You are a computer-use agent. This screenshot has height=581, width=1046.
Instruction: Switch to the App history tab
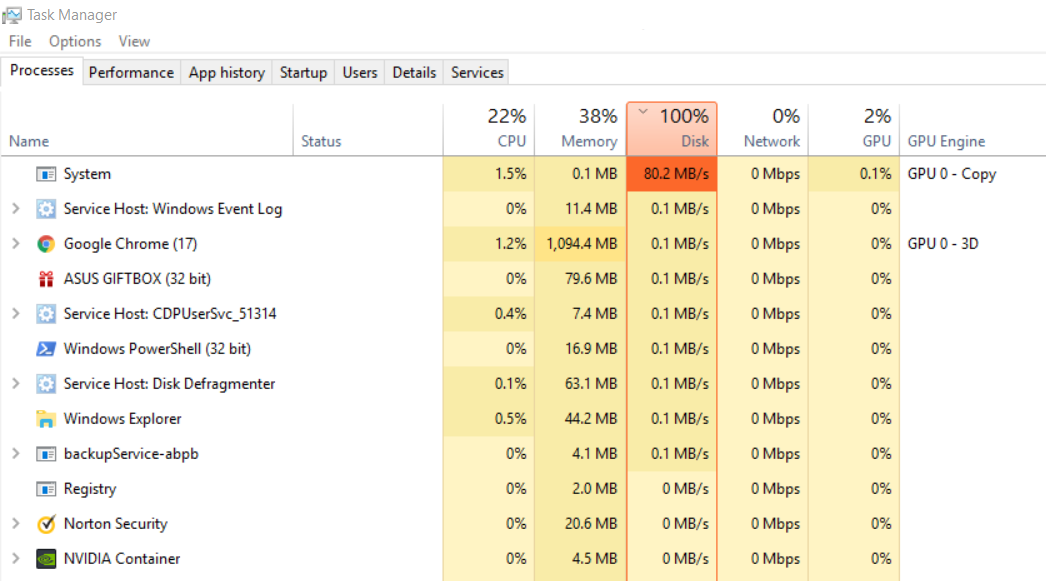coord(227,72)
